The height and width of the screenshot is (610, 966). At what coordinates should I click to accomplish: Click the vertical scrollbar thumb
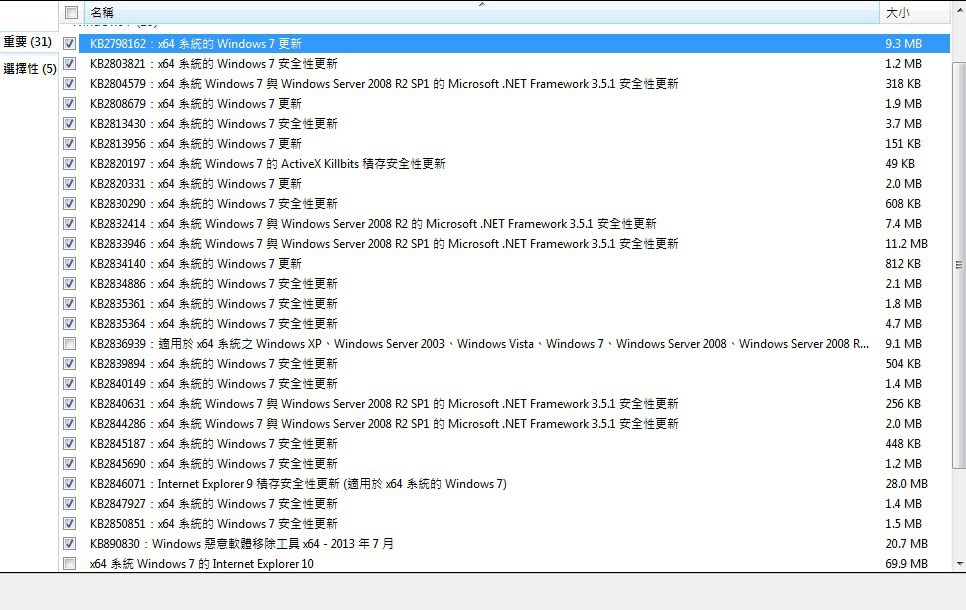959,265
